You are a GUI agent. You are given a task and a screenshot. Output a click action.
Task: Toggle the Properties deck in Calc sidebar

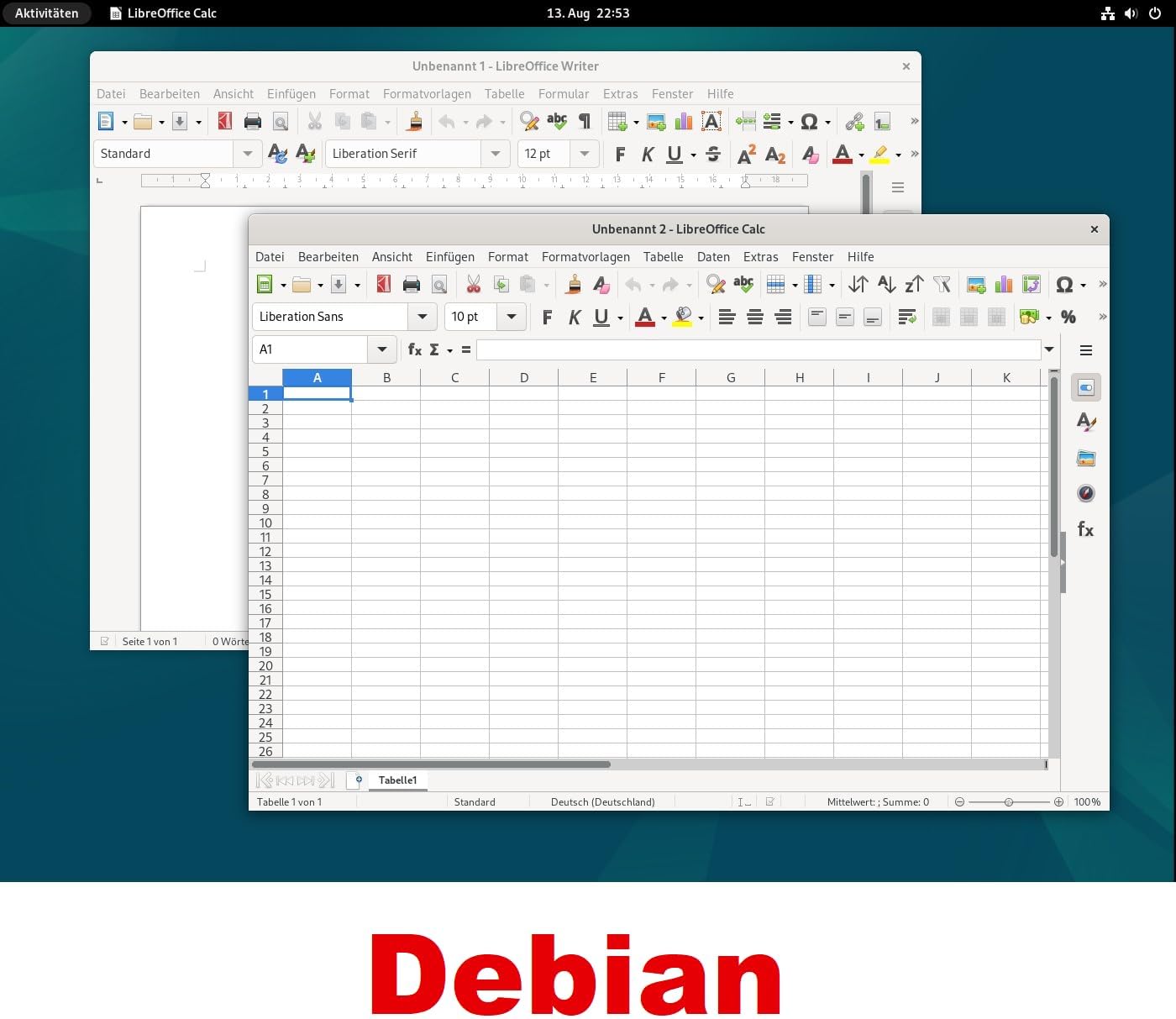(x=1086, y=387)
